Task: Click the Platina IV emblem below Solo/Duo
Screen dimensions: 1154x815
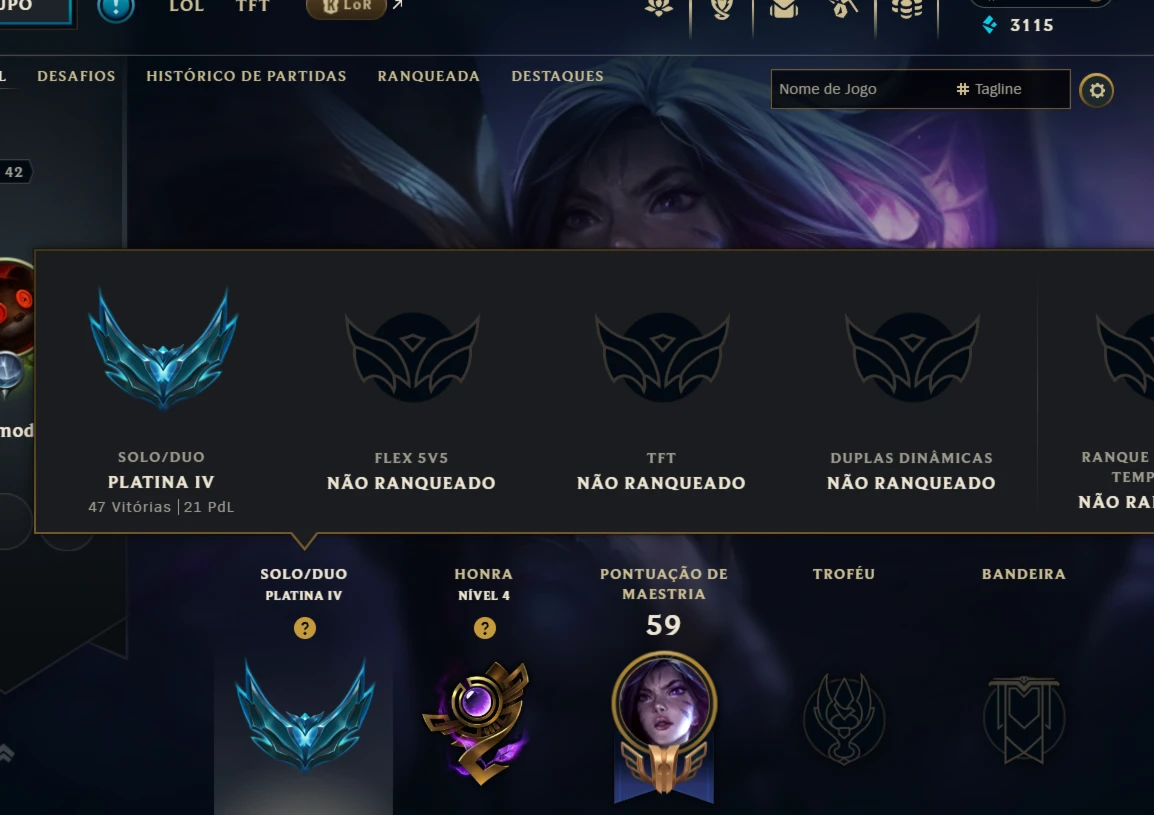Action: click(305, 714)
